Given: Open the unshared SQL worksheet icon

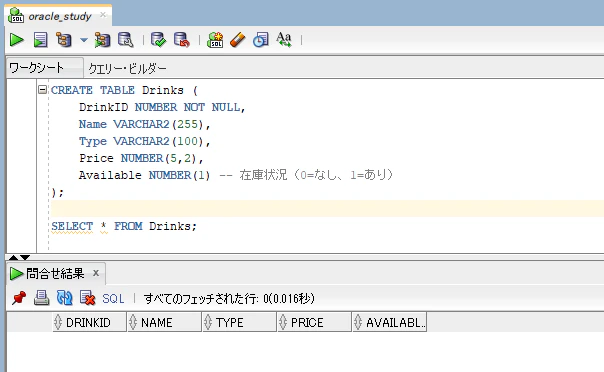Looking at the screenshot, I should [x=215, y=40].
